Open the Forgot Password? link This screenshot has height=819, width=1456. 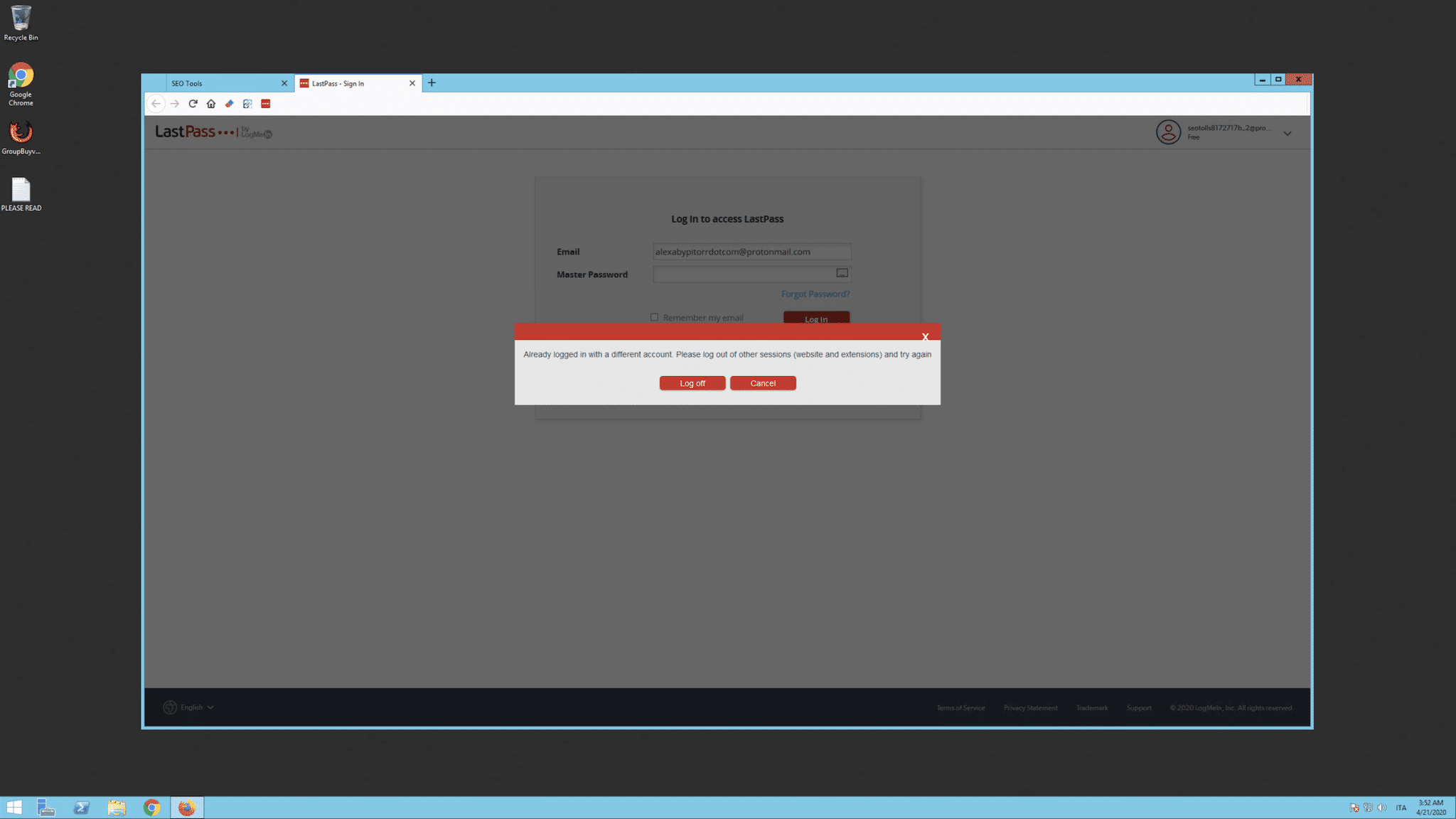815,294
